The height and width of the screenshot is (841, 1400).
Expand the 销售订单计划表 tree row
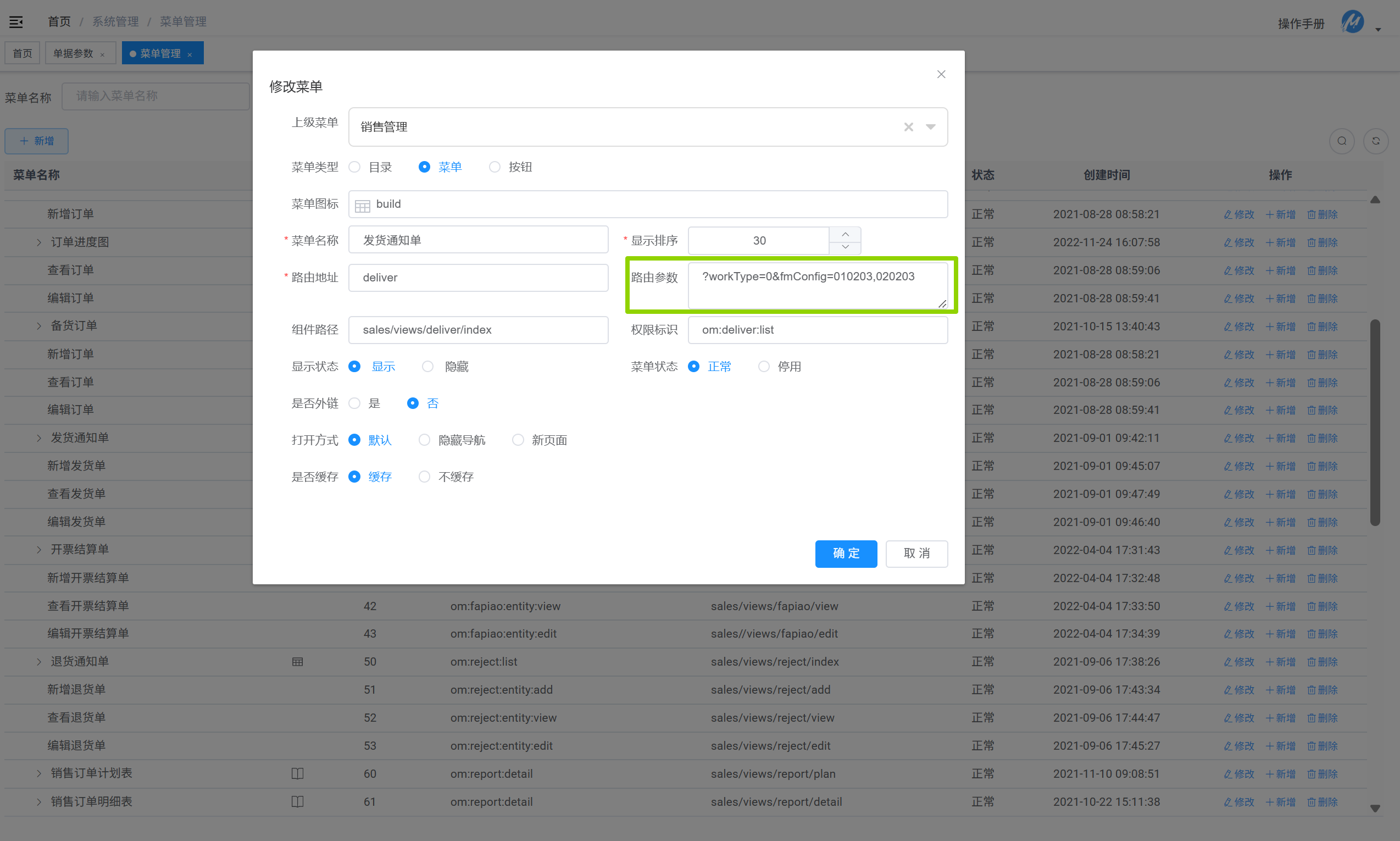(x=38, y=773)
